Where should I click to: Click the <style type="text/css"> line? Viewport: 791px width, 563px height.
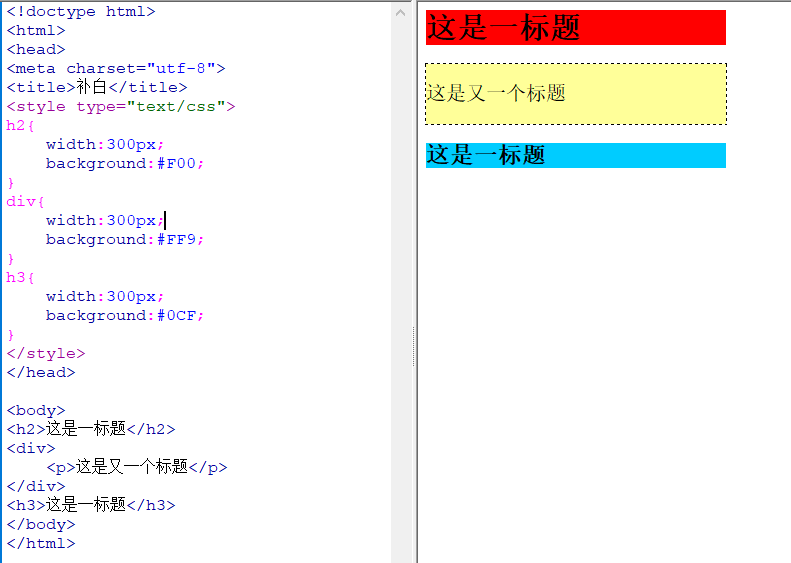click(121, 106)
